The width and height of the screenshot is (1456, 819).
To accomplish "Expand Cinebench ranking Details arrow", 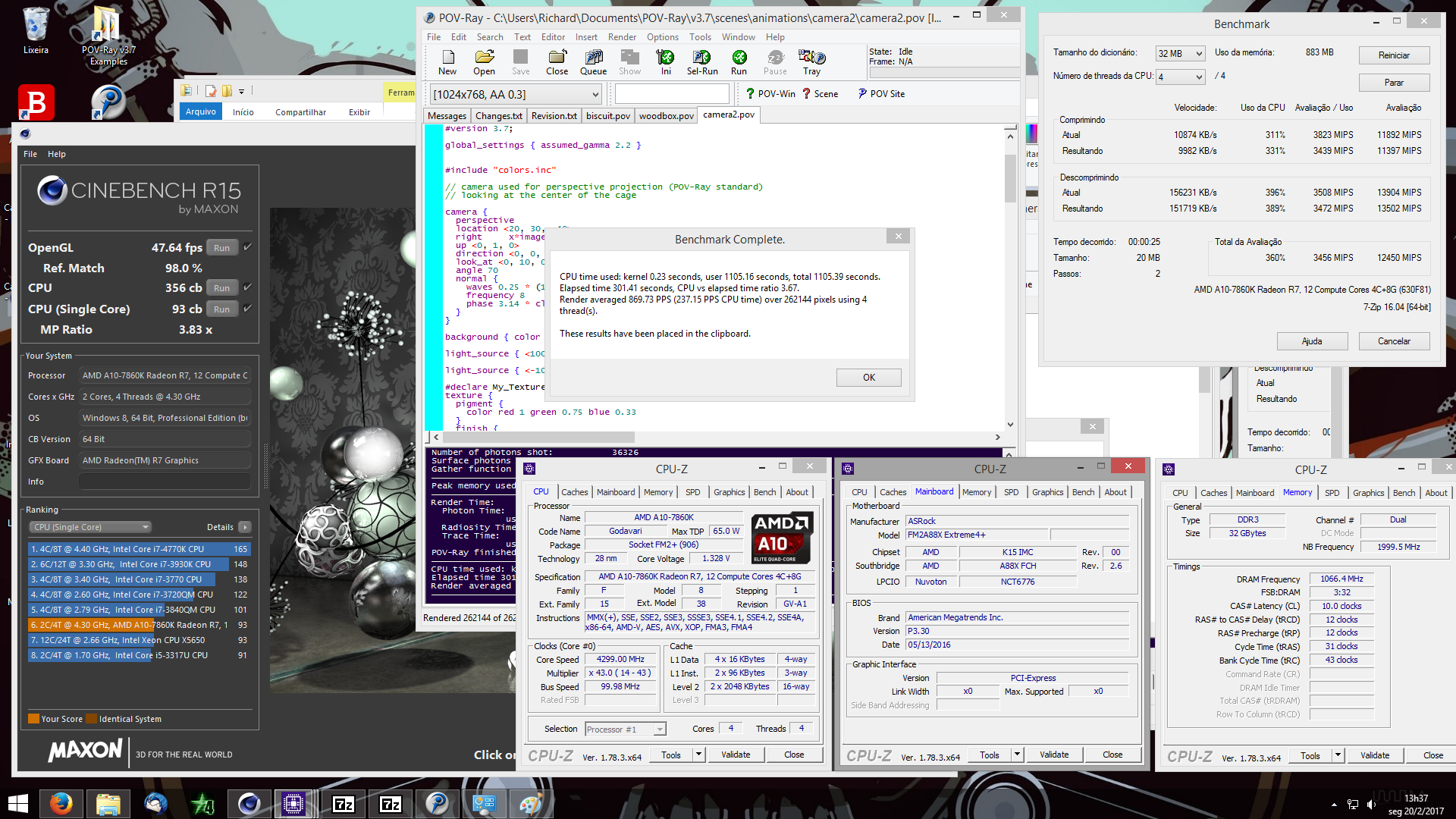I will point(244,527).
